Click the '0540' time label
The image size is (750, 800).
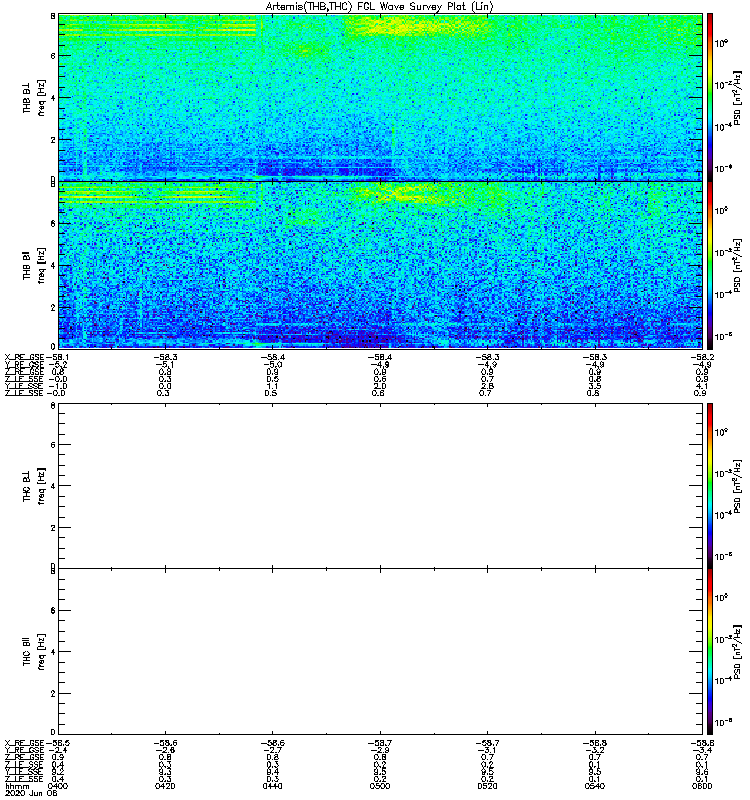595,786
